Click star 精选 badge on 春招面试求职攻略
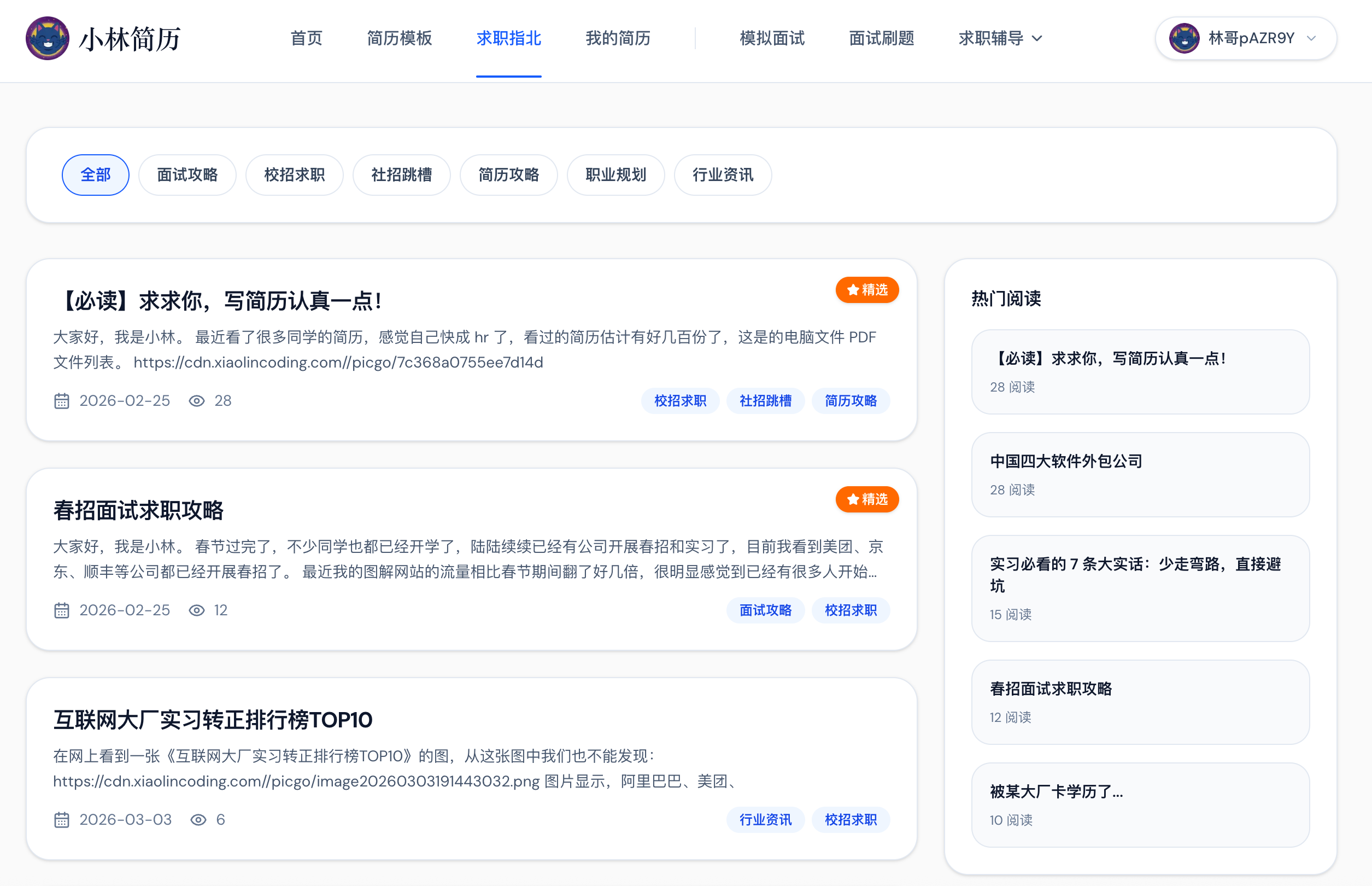 (866, 499)
